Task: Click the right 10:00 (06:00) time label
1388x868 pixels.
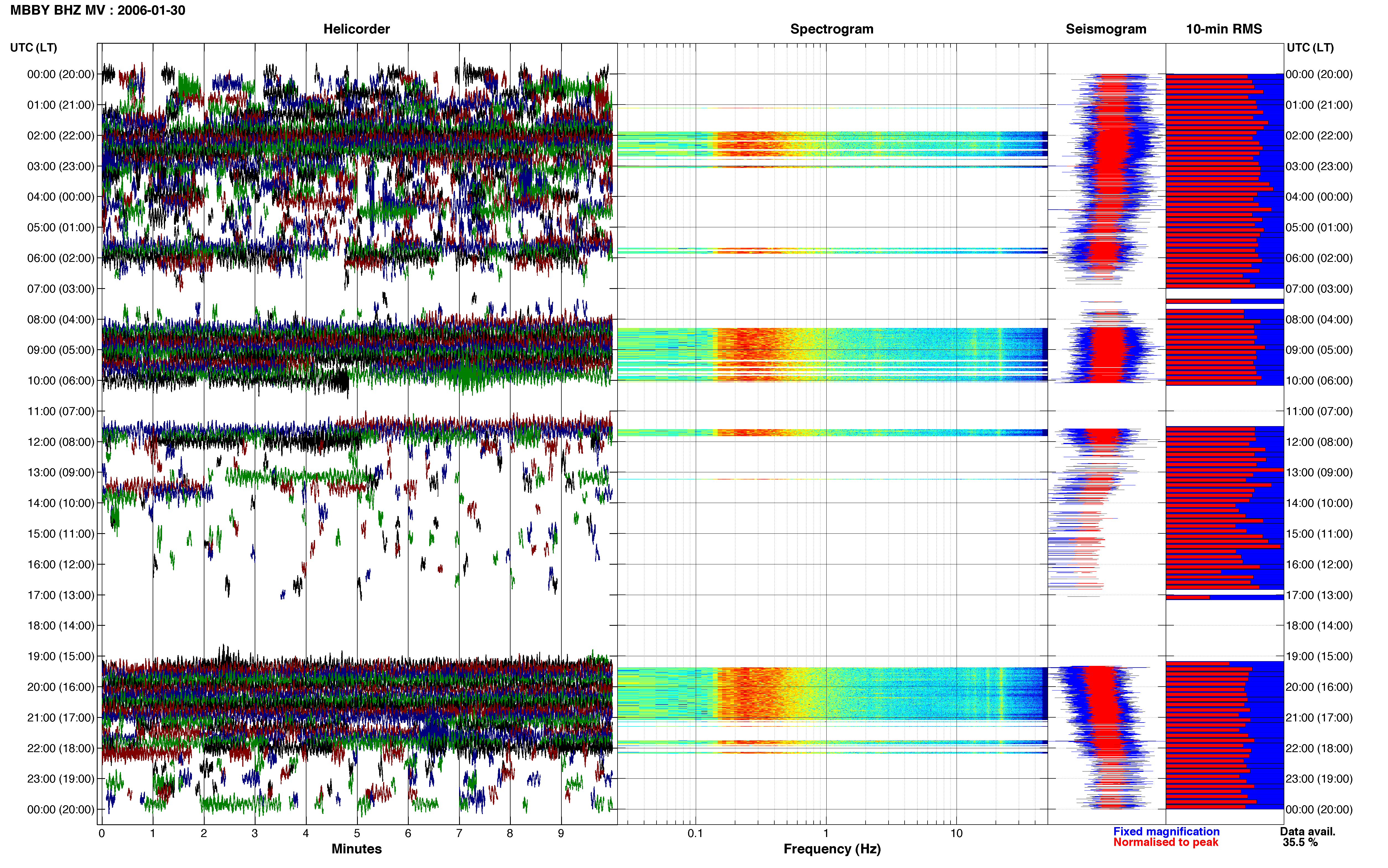Action: tap(1319, 380)
